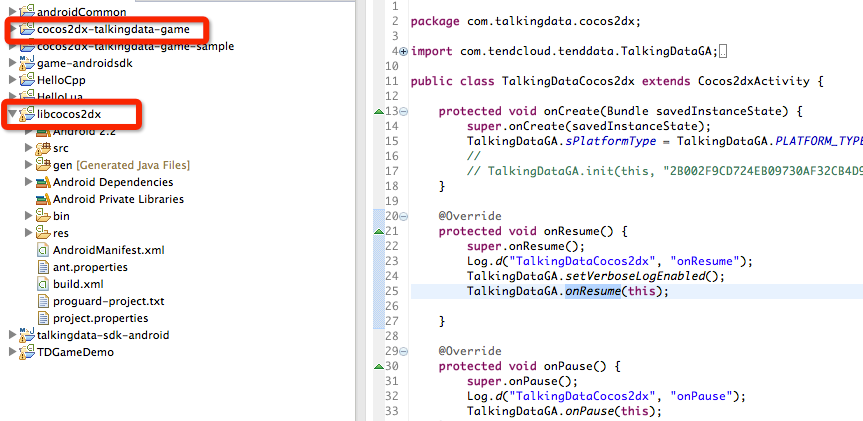Image resolution: width=863 pixels, height=421 pixels.
Task: Click sPlatformType on line 15
Action: pyautogui.click(x=611, y=141)
